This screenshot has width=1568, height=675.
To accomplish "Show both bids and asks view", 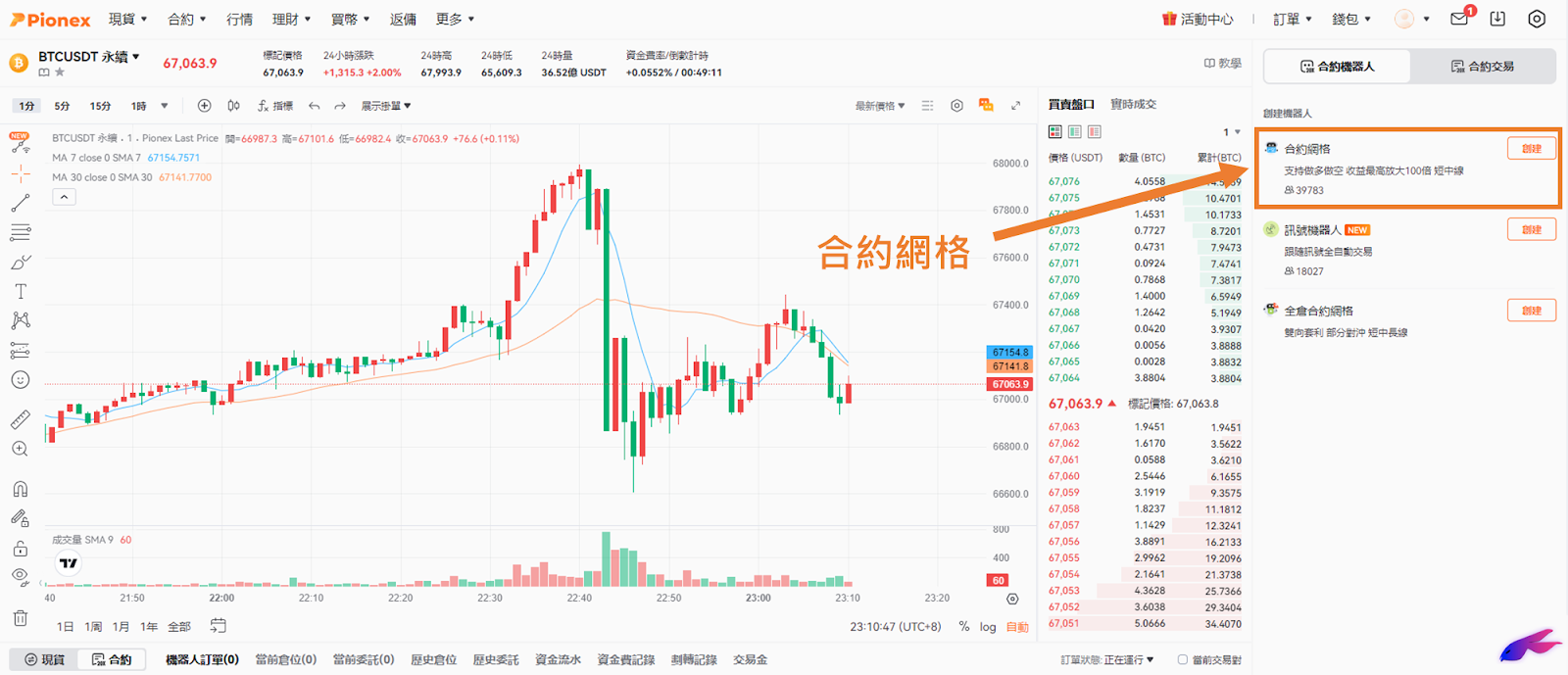I will tap(1055, 131).
